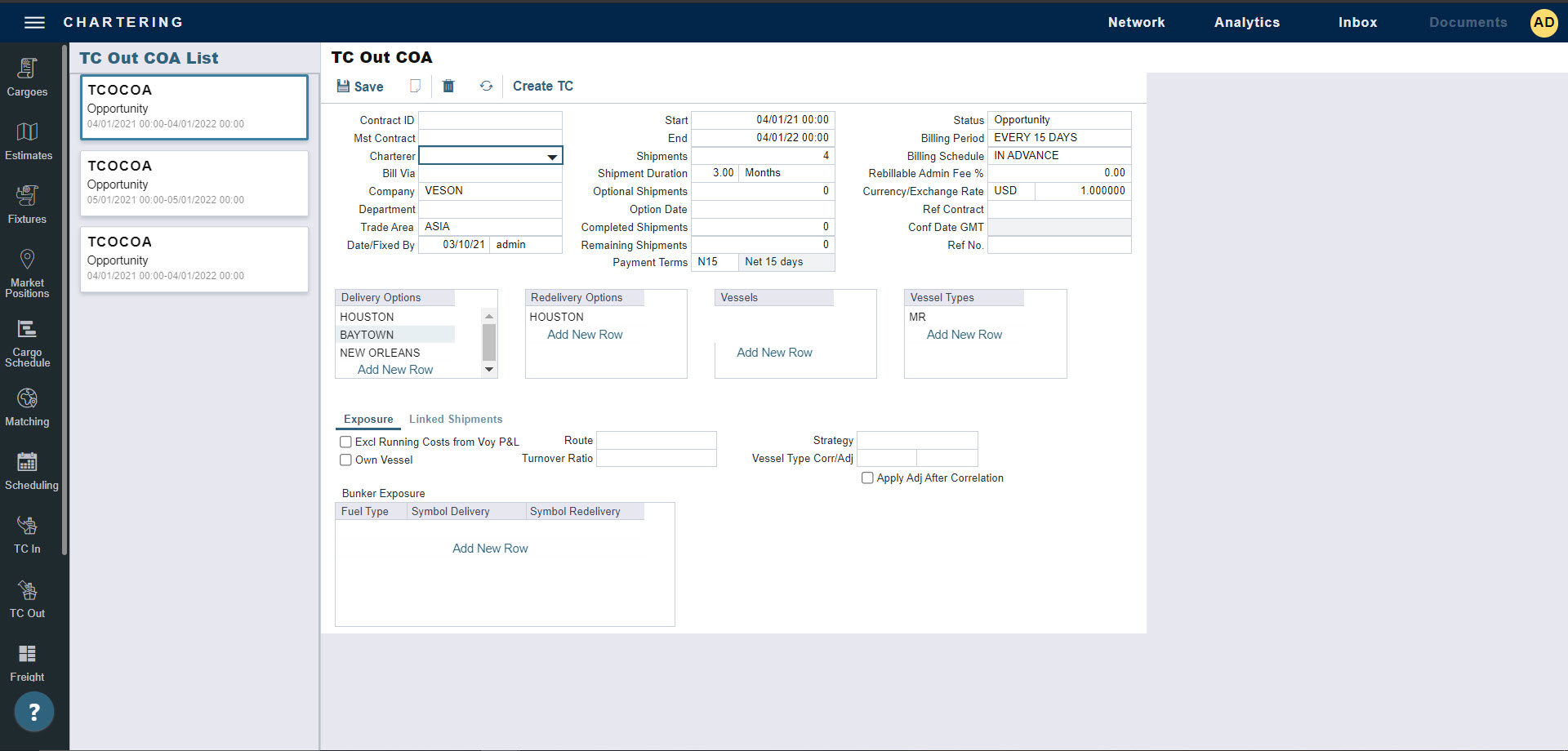
Task: Open the Matching sidebar module
Action: [x=27, y=407]
